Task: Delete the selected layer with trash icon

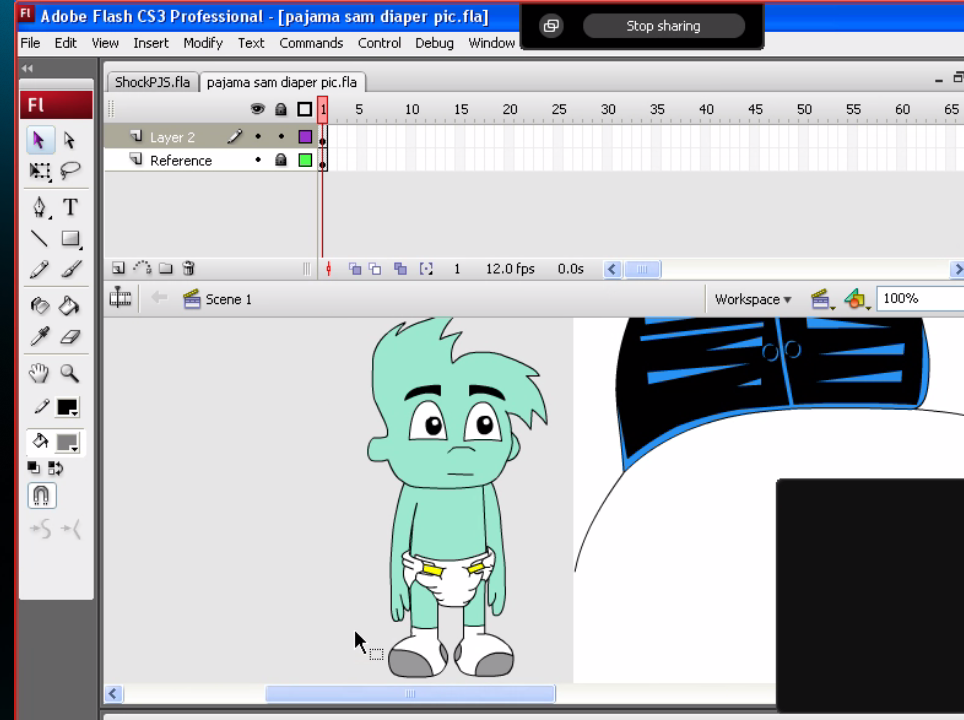Action: click(x=189, y=268)
